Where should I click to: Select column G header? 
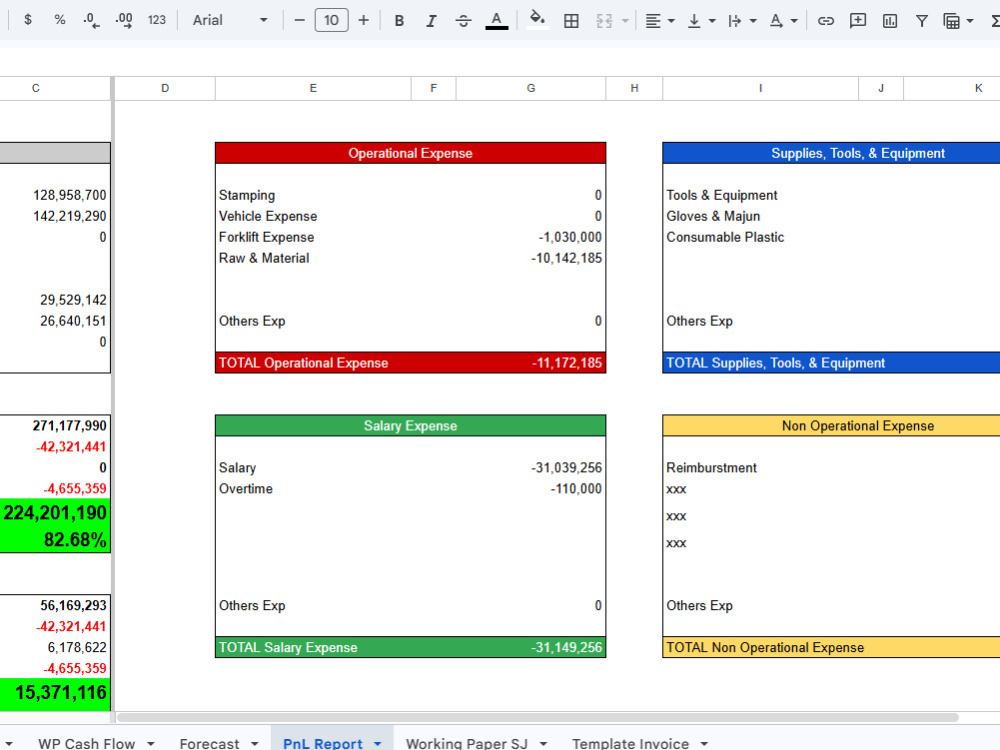coord(531,88)
